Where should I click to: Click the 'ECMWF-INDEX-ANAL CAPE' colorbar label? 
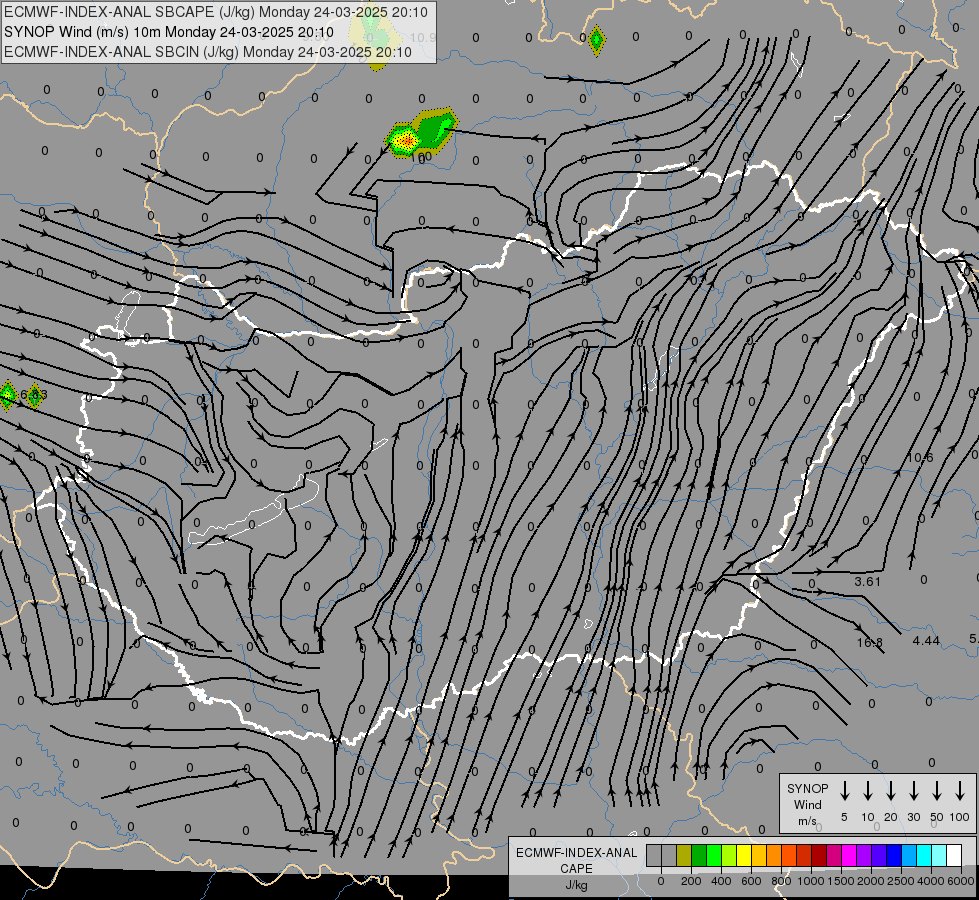coord(576,861)
